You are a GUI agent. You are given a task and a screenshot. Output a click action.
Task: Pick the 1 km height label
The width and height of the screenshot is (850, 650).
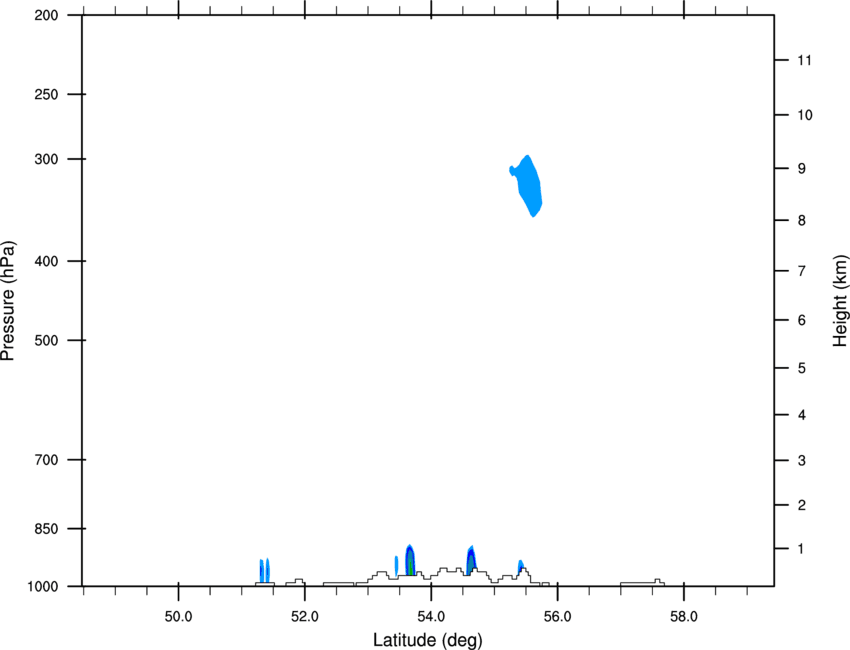pyautogui.click(x=801, y=549)
